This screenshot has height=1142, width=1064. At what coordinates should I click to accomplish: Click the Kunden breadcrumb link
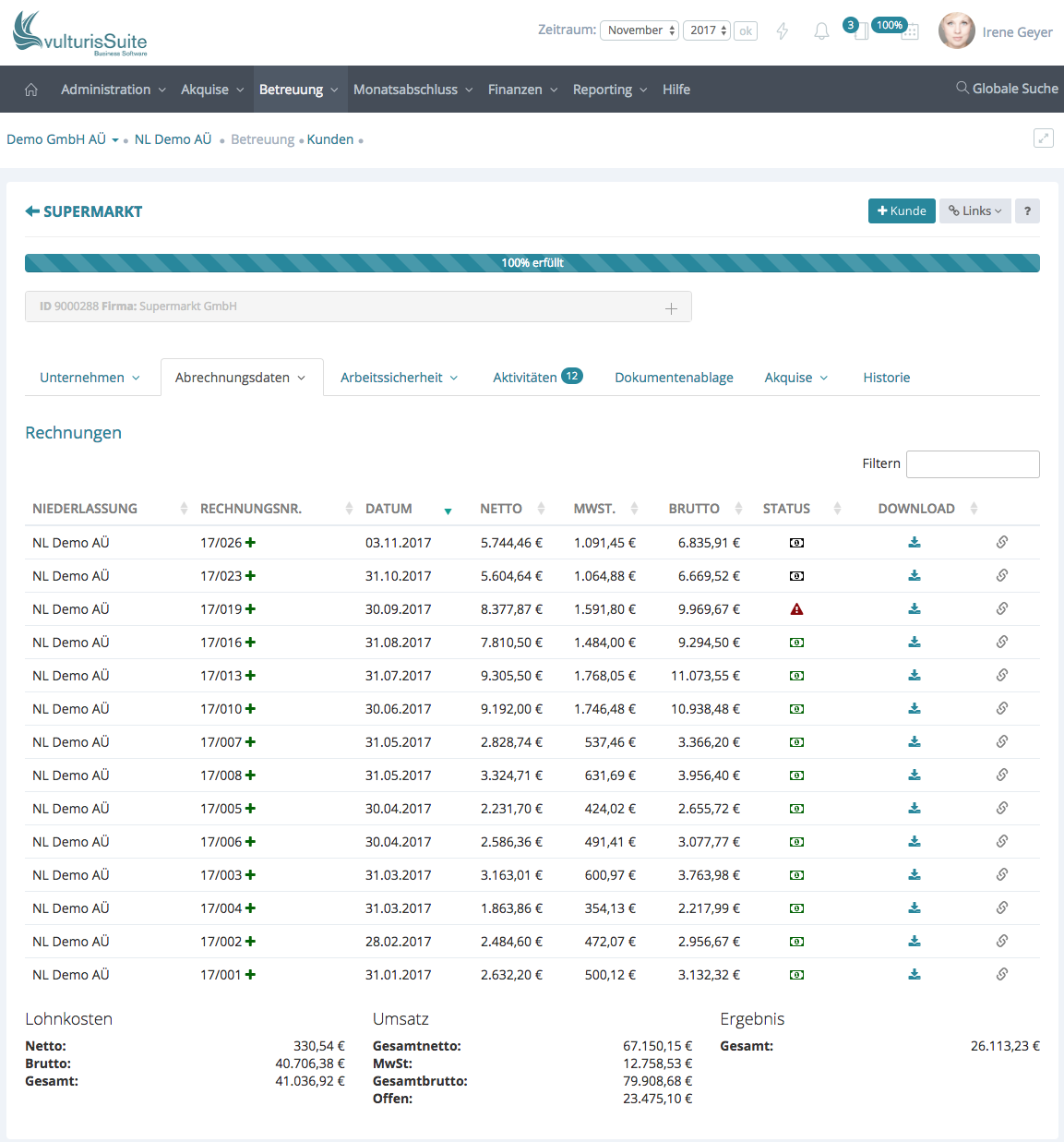[x=330, y=139]
